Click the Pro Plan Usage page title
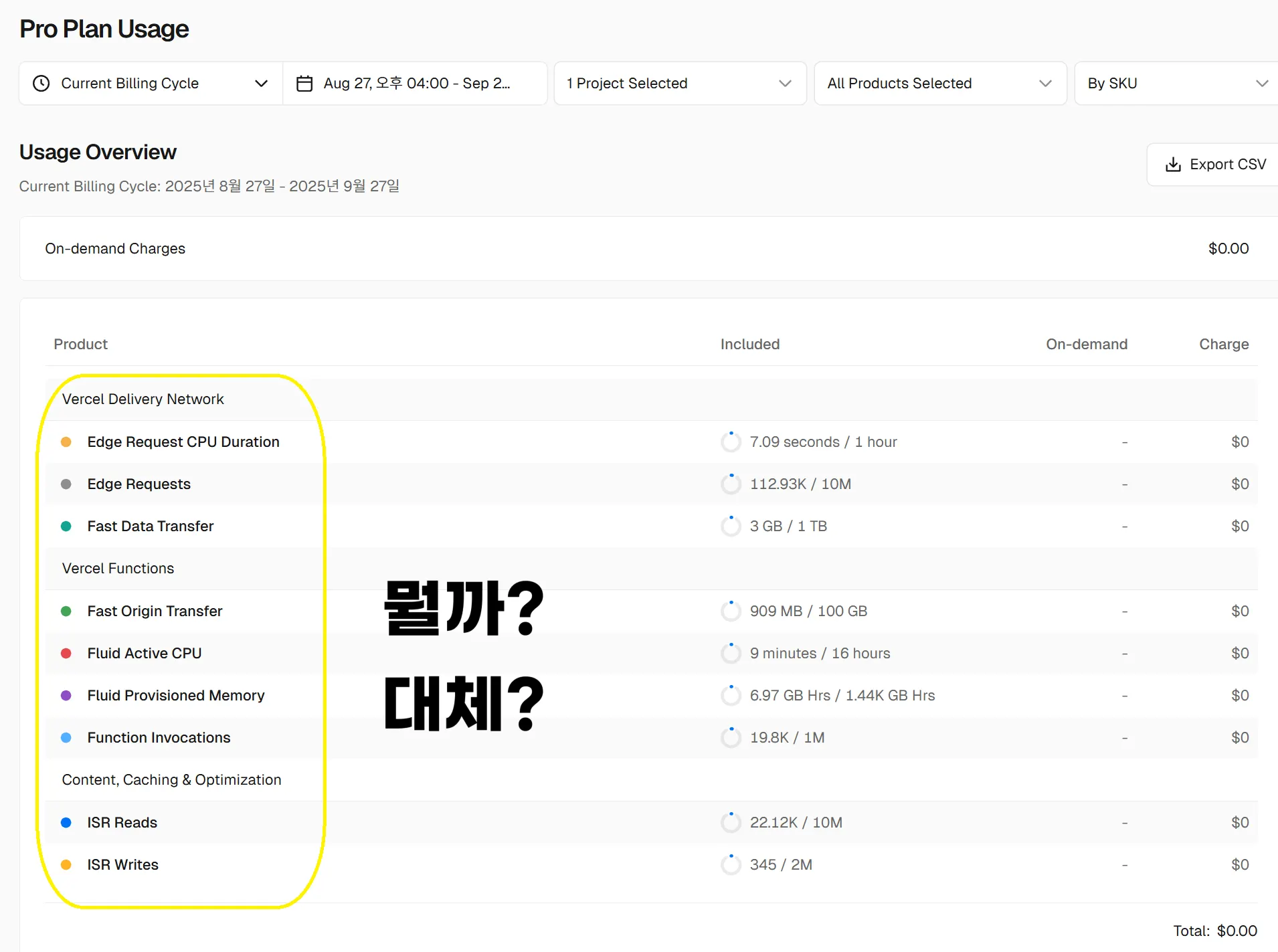Screen dimensions: 1278x952 tap(104, 29)
